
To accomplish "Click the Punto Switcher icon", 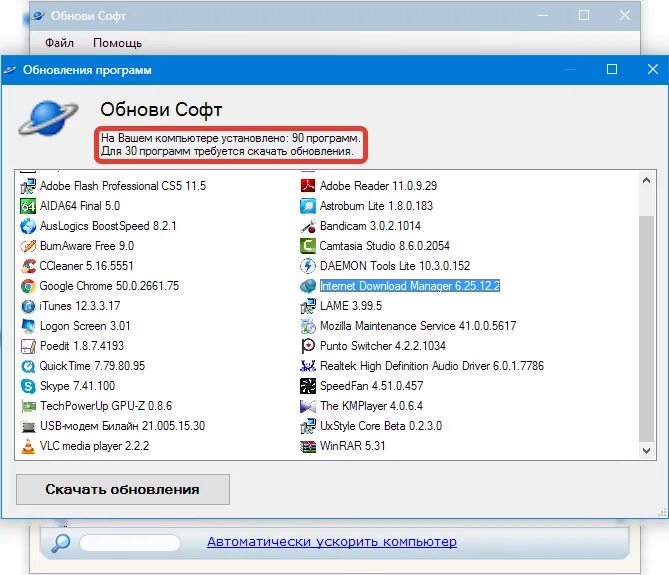I will click(308, 346).
